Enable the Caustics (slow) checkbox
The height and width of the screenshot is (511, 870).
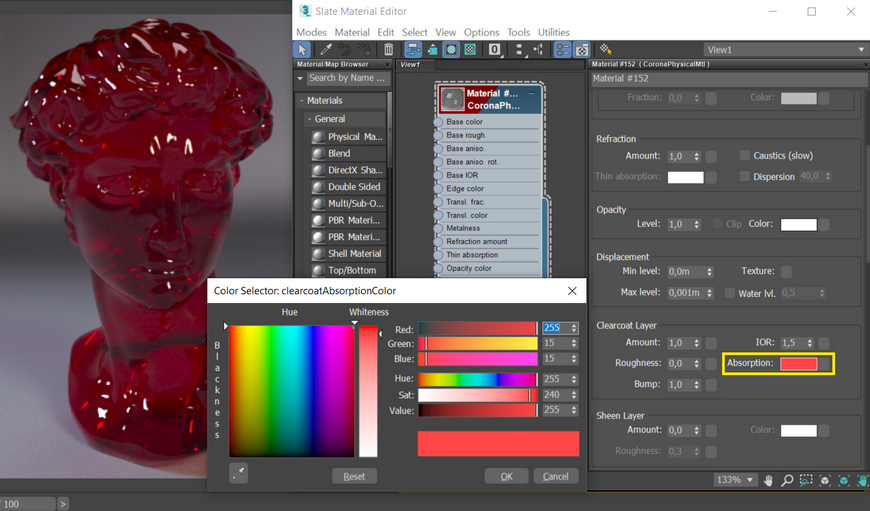click(x=745, y=156)
